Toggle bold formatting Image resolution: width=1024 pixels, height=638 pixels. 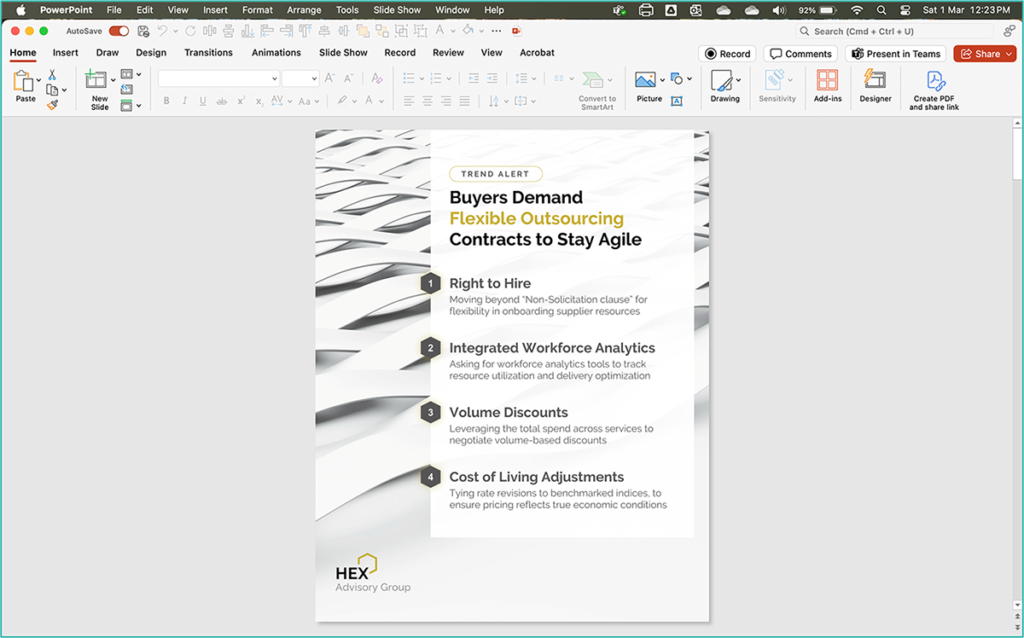(x=166, y=100)
